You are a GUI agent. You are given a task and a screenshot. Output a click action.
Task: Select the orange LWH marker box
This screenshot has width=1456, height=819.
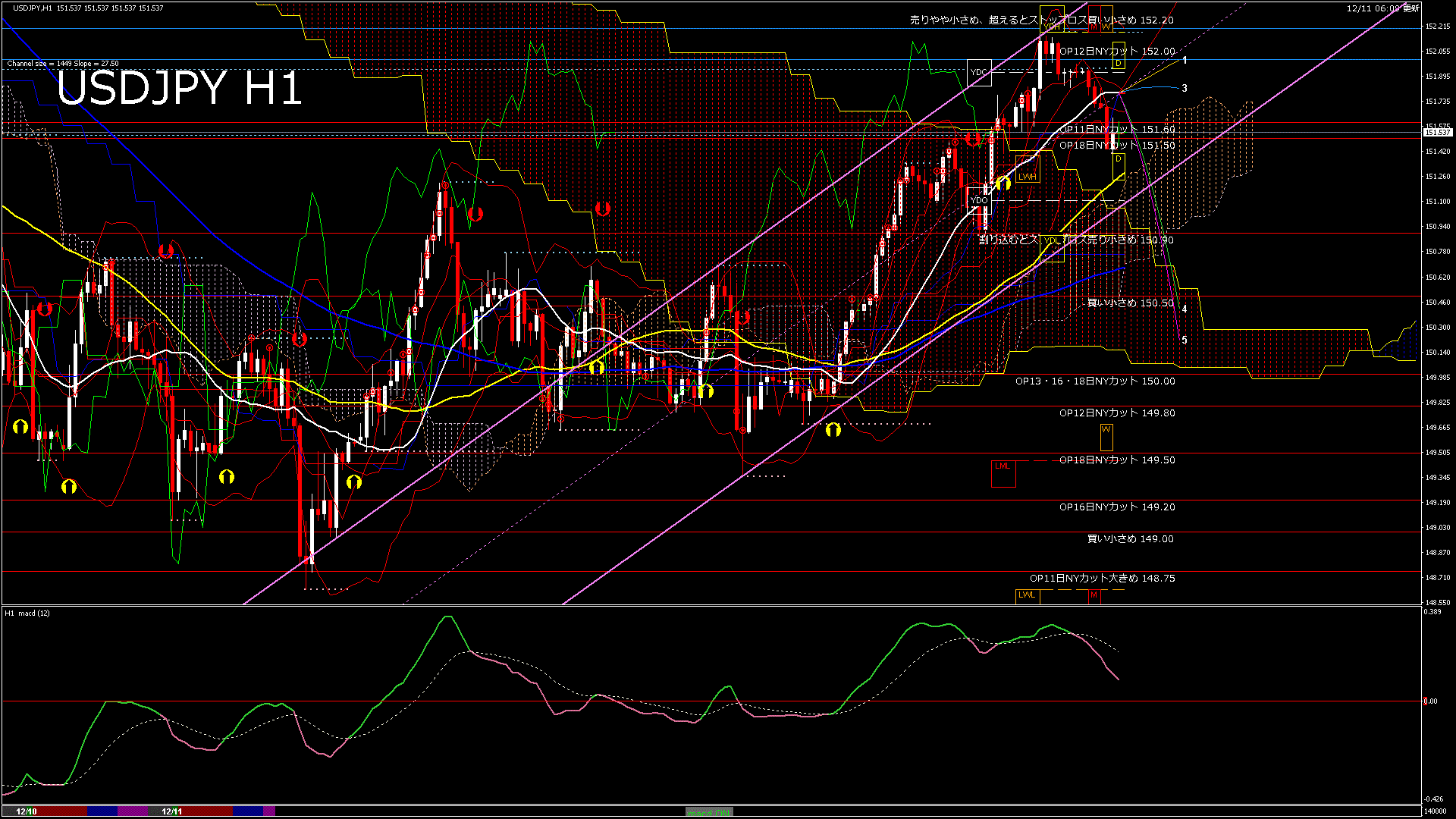tap(1028, 177)
